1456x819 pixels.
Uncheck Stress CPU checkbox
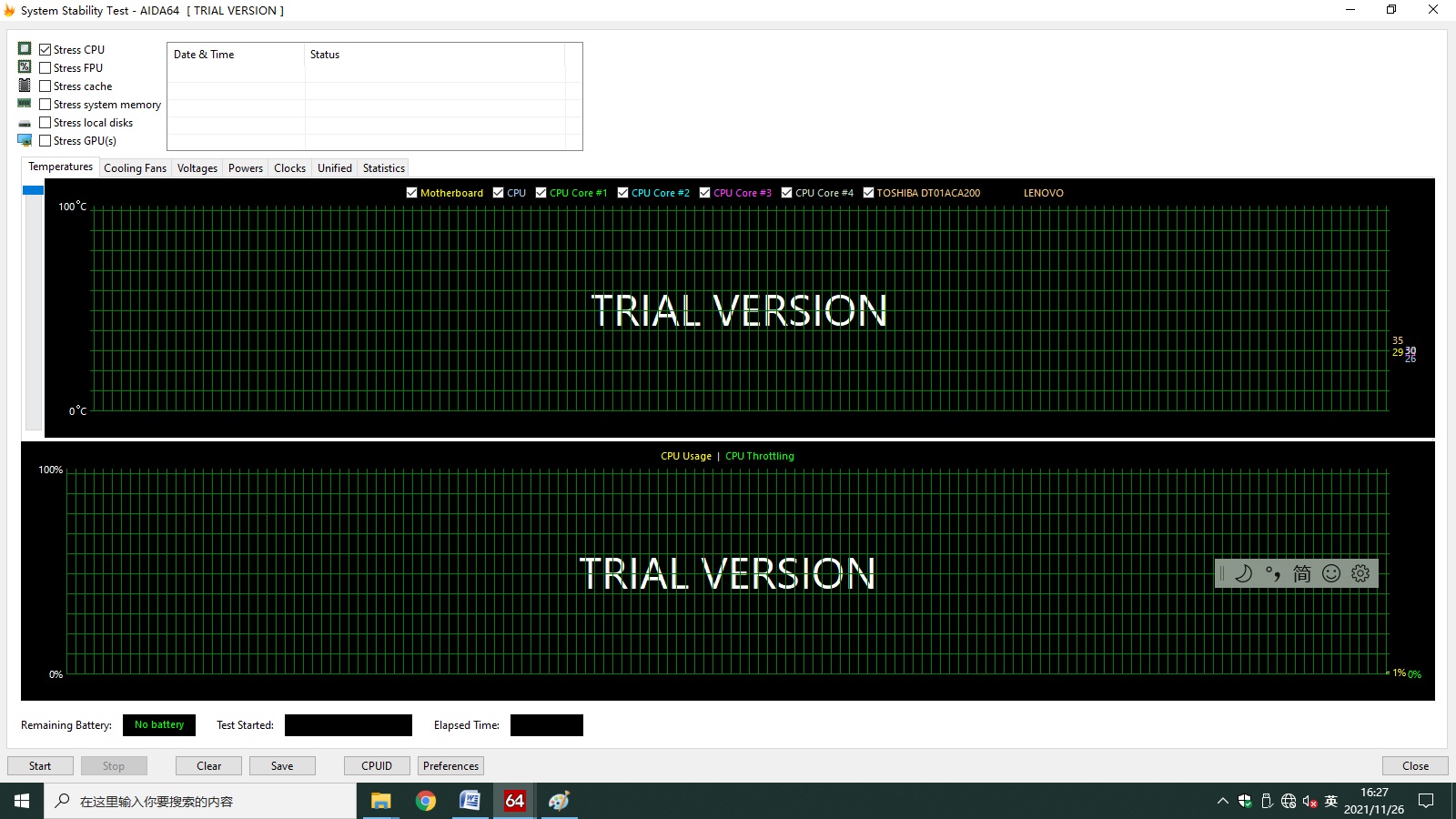(45, 49)
